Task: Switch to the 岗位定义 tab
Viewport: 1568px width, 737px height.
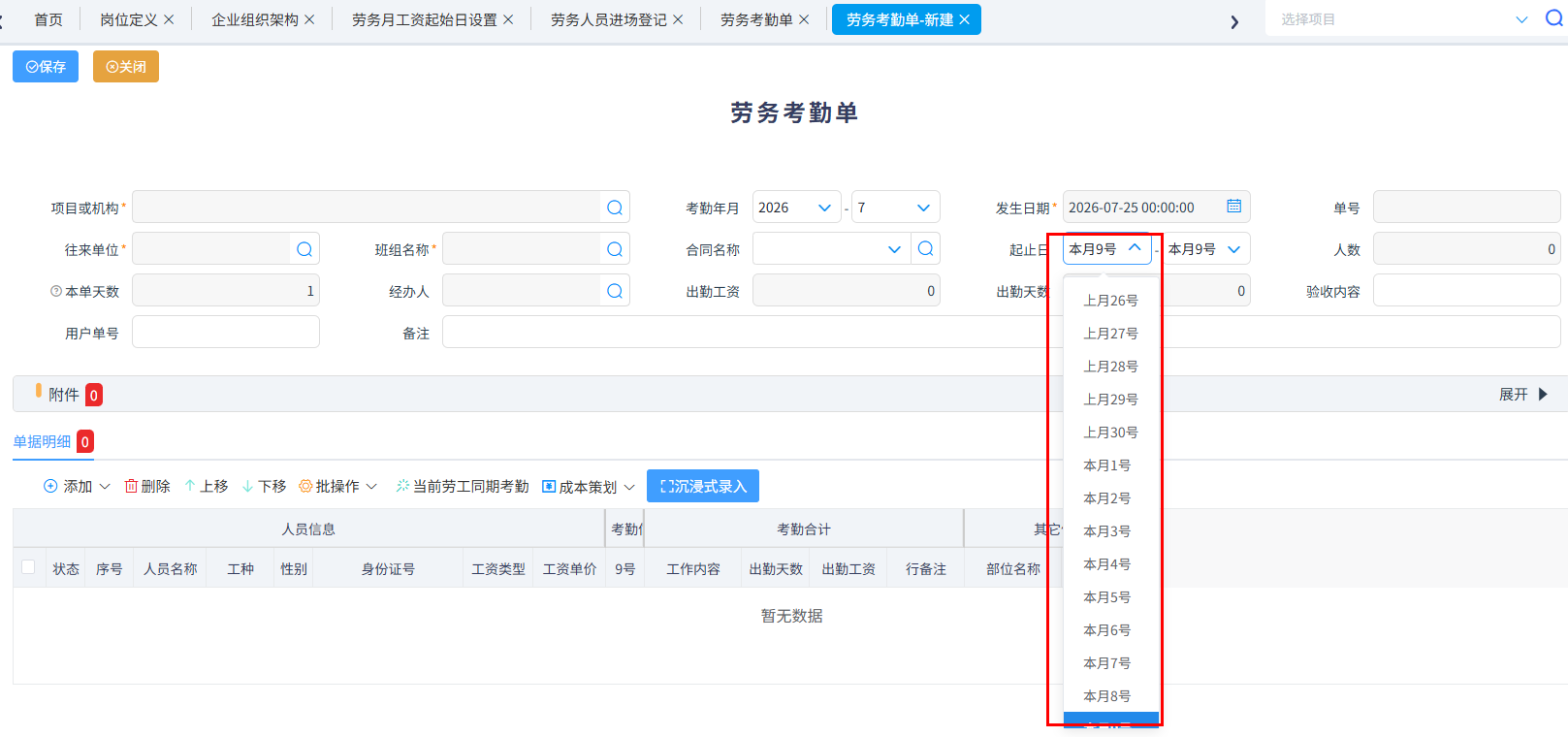Action: pos(129,19)
